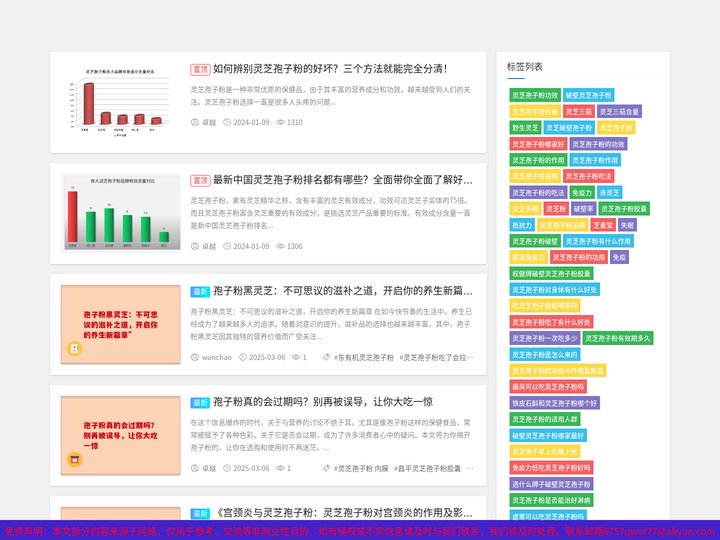Open the article '孢子粉黑灵芝：不可思议的滋补之道'
Screen dimensions: 720x540
coord(343,291)
